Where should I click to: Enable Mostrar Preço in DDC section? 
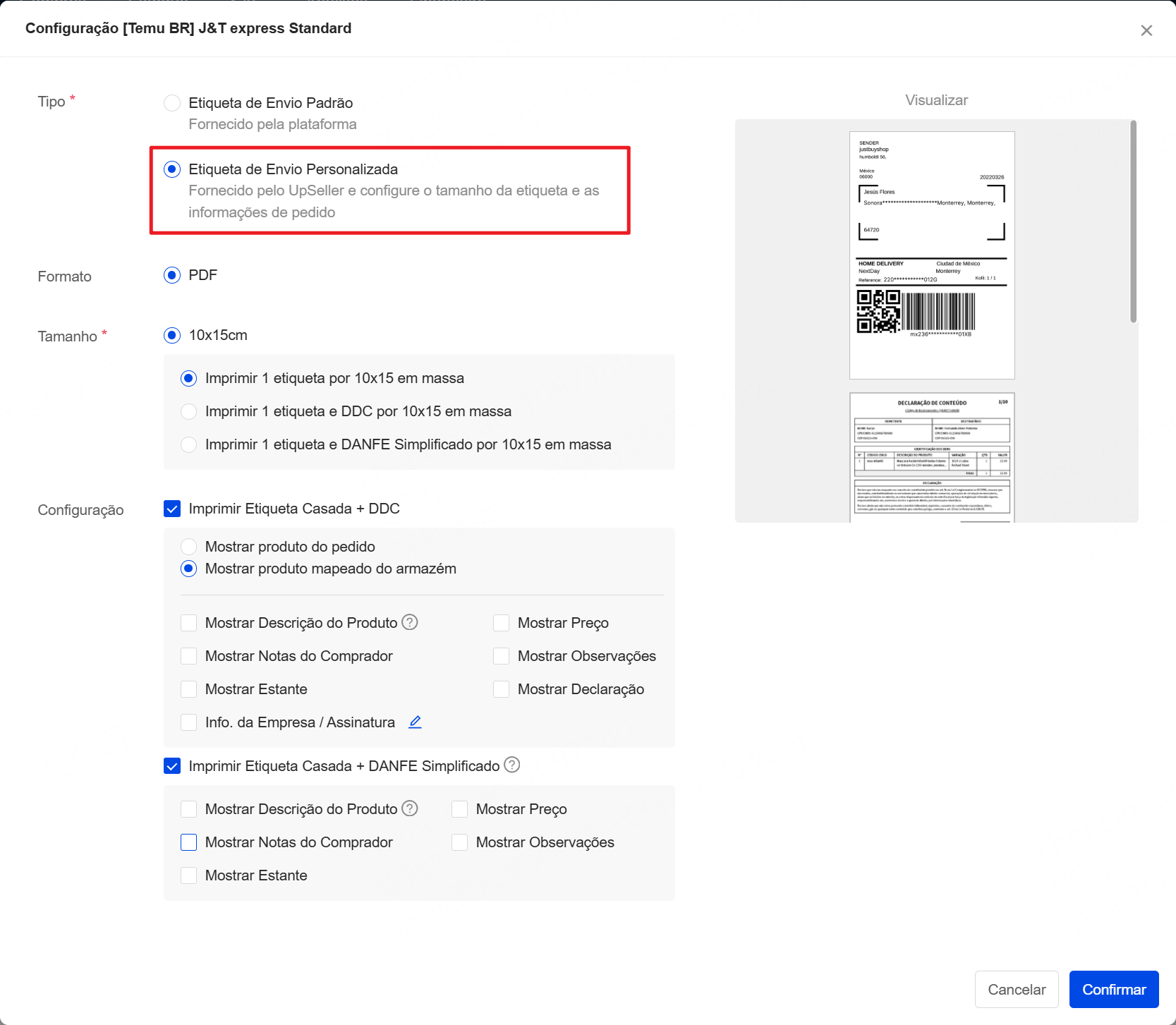pyautogui.click(x=502, y=623)
